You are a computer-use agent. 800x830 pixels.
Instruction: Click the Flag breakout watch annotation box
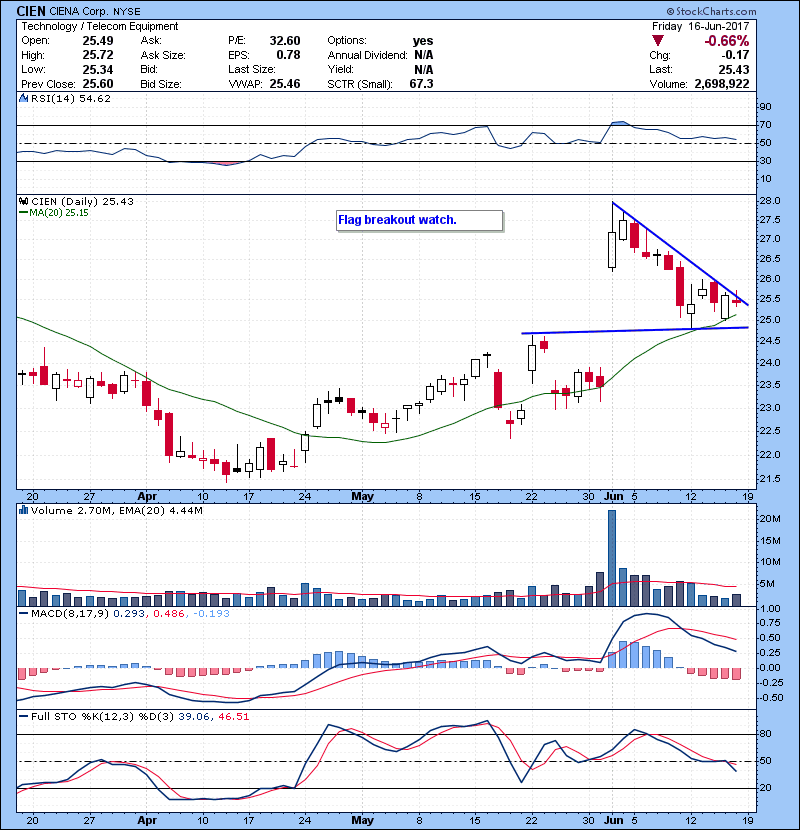point(419,220)
